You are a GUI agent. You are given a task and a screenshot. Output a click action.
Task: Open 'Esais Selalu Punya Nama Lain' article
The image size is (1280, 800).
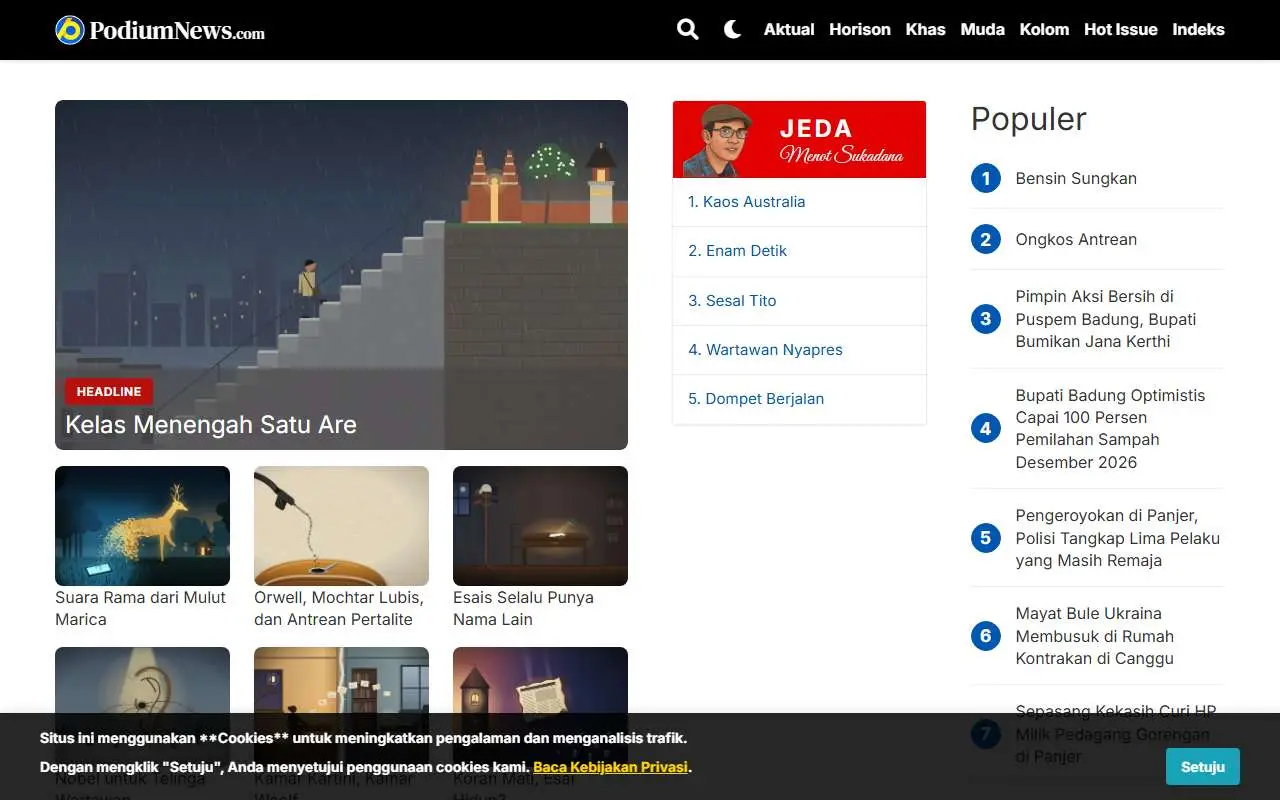point(523,608)
